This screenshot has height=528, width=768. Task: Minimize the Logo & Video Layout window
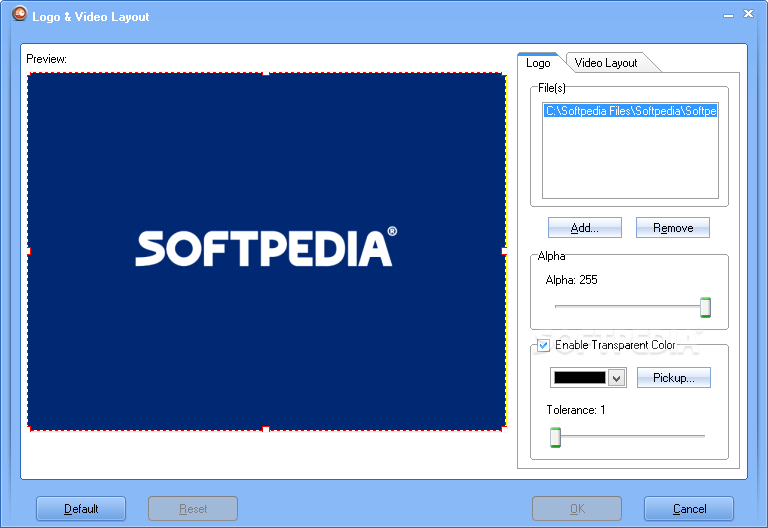[728, 15]
